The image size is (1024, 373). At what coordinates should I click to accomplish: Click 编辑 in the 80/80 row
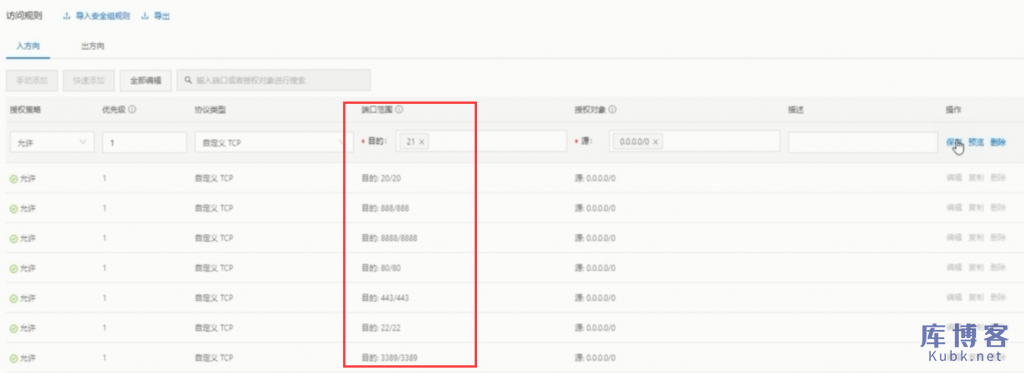[x=953, y=268]
